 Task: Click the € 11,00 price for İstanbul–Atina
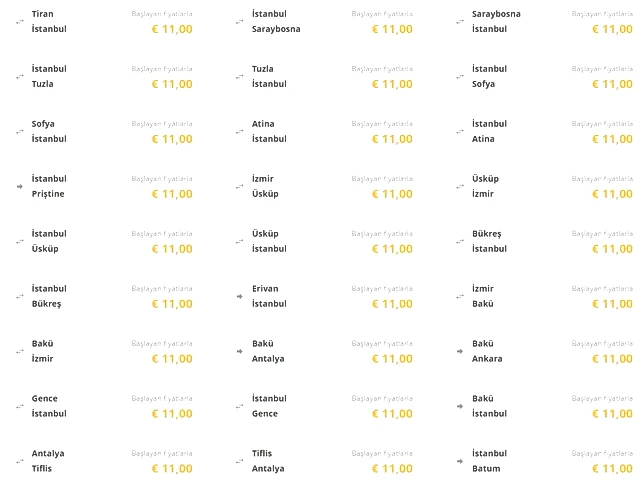(x=612, y=139)
